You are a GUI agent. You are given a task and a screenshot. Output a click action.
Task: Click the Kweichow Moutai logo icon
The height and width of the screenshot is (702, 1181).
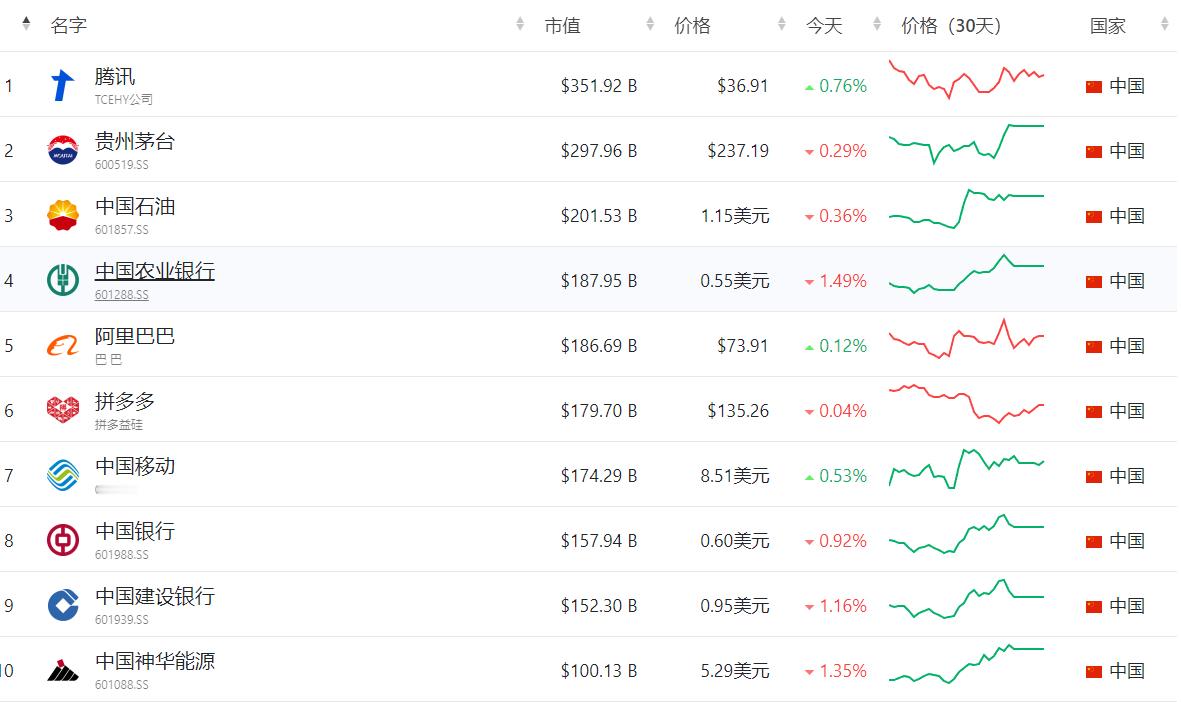(63, 150)
